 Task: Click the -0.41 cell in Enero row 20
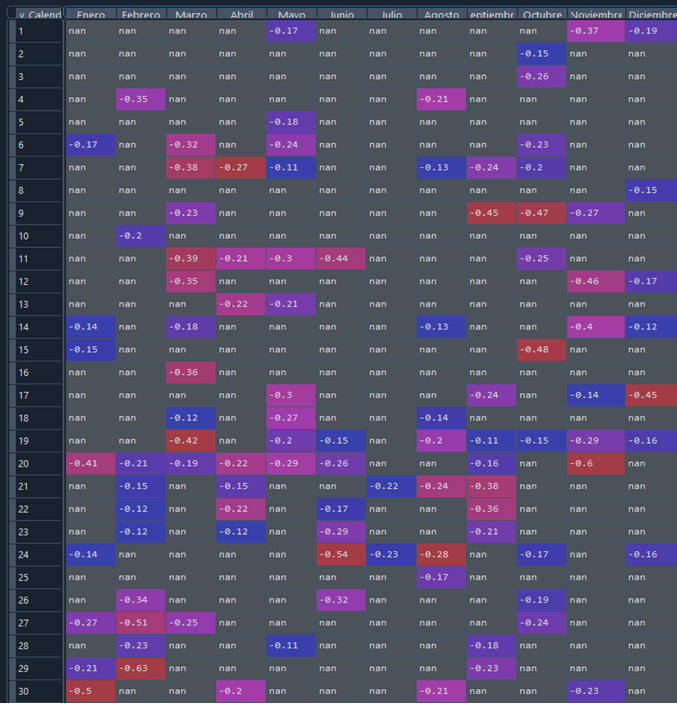tap(91, 463)
